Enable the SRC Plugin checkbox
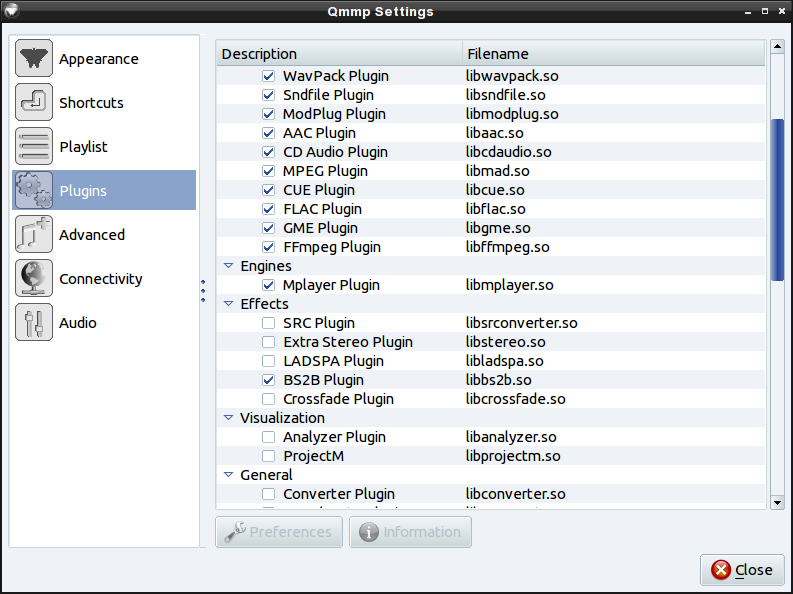This screenshot has width=793, height=594. (269, 323)
